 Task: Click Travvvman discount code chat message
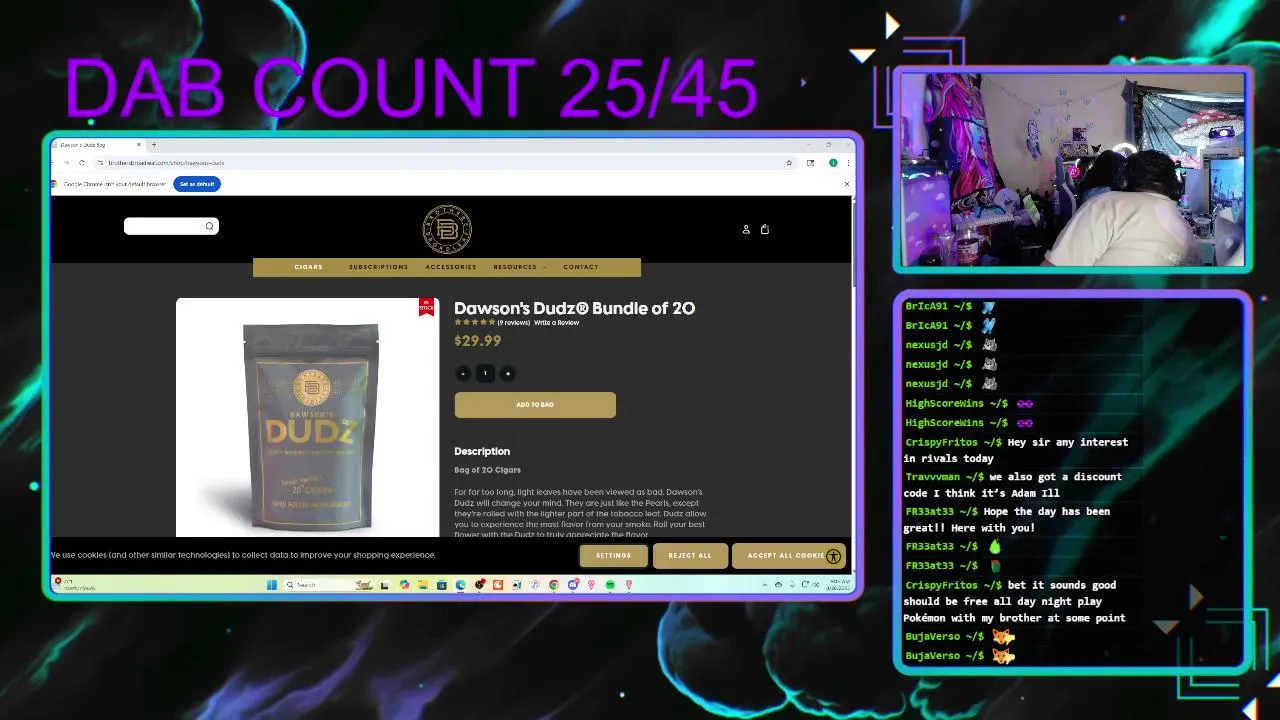(x=1014, y=485)
